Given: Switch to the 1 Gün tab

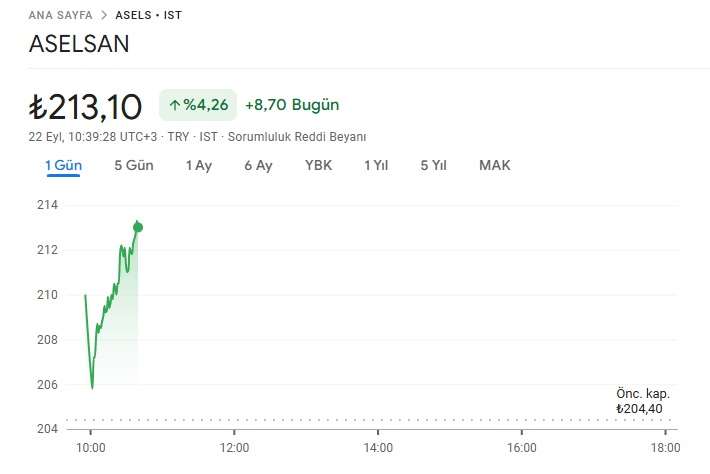Looking at the screenshot, I should pyautogui.click(x=63, y=165).
